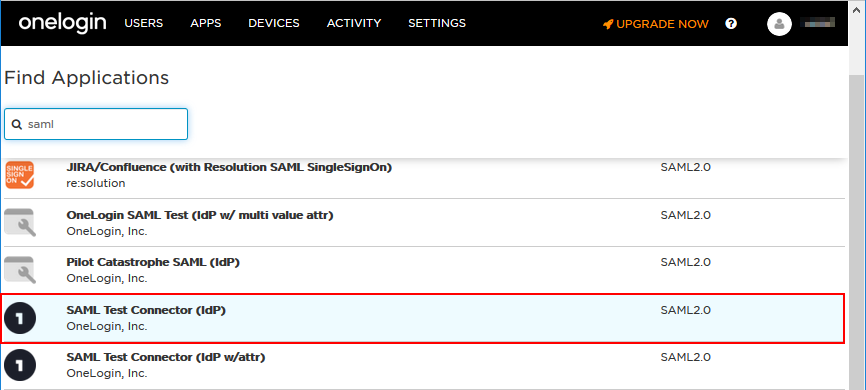This screenshot has height=390, width=866.
Task: Select SAML Test Connector (IdP) title
Action: coord(146,310)
